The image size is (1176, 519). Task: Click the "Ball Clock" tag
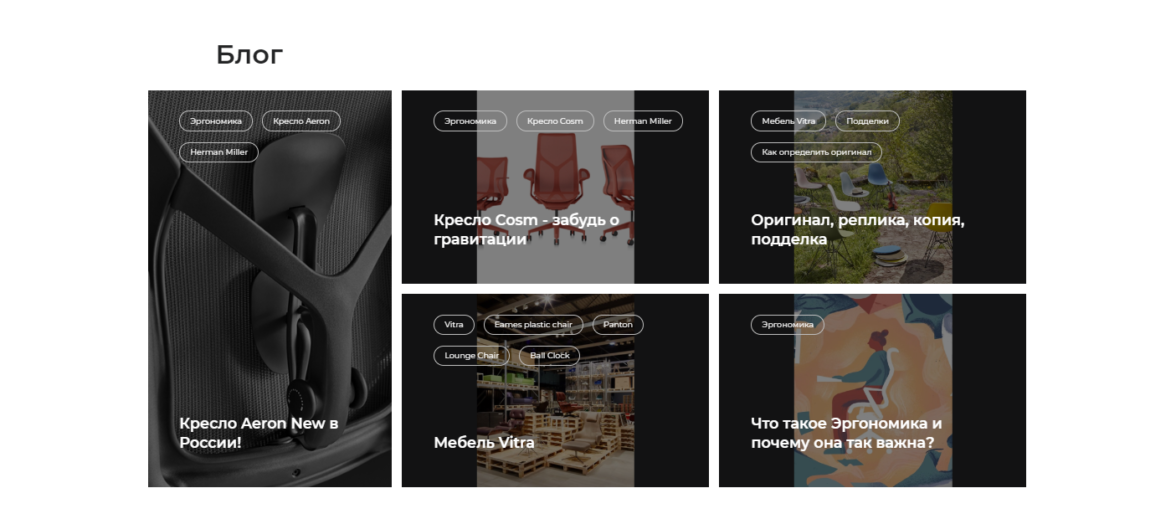tap(550, 356)
